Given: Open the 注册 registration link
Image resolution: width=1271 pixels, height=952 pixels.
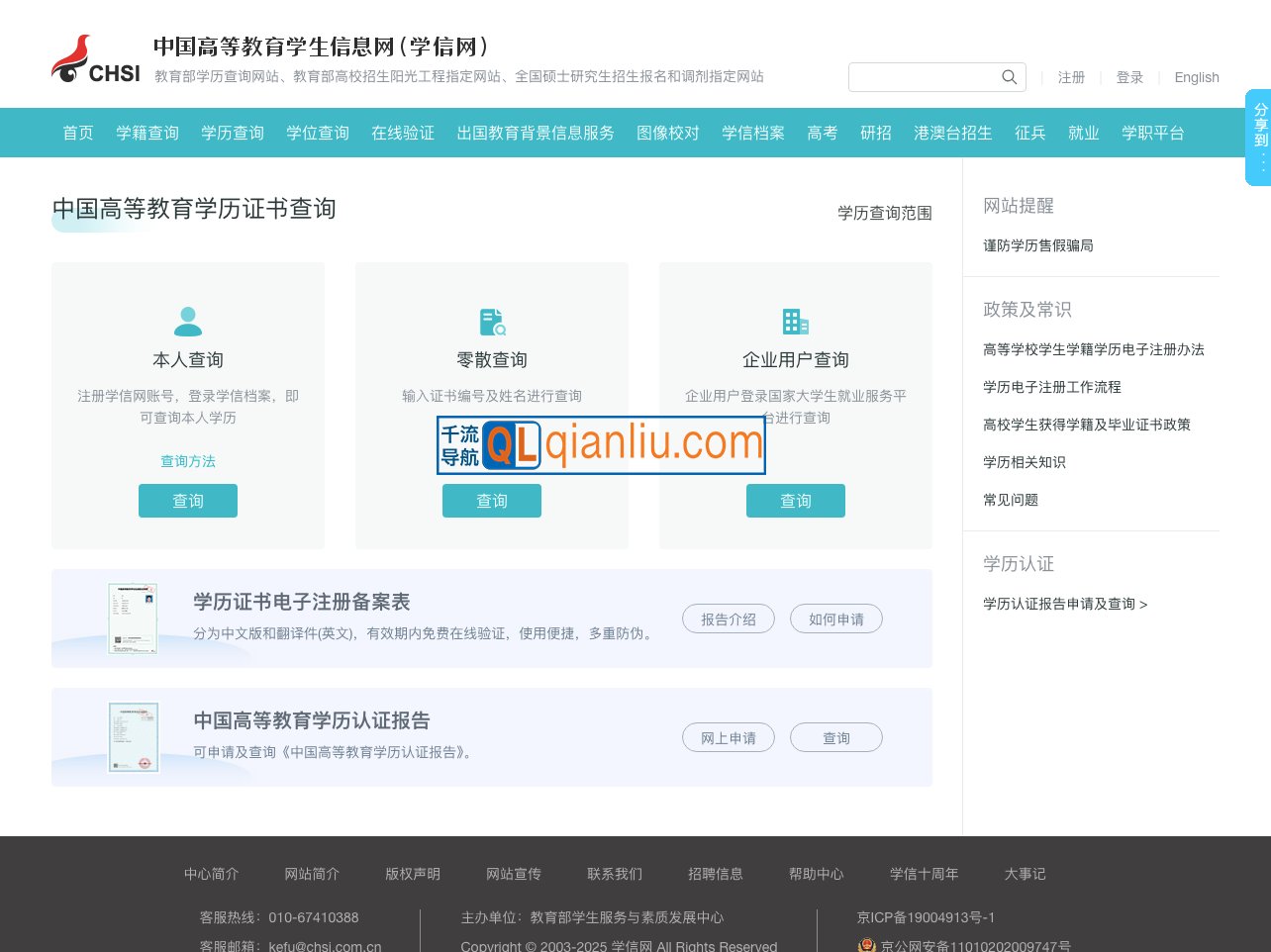Looking at the screenshot, I should click(1072, 77).
